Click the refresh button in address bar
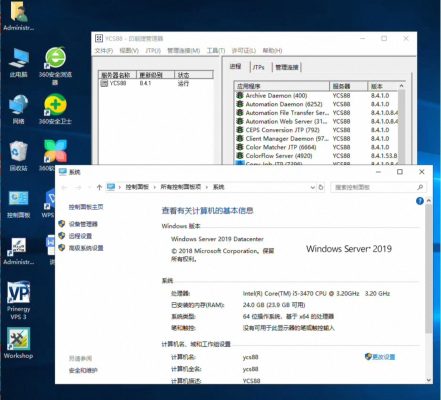The image size is (441, 400). click(321, 187)
